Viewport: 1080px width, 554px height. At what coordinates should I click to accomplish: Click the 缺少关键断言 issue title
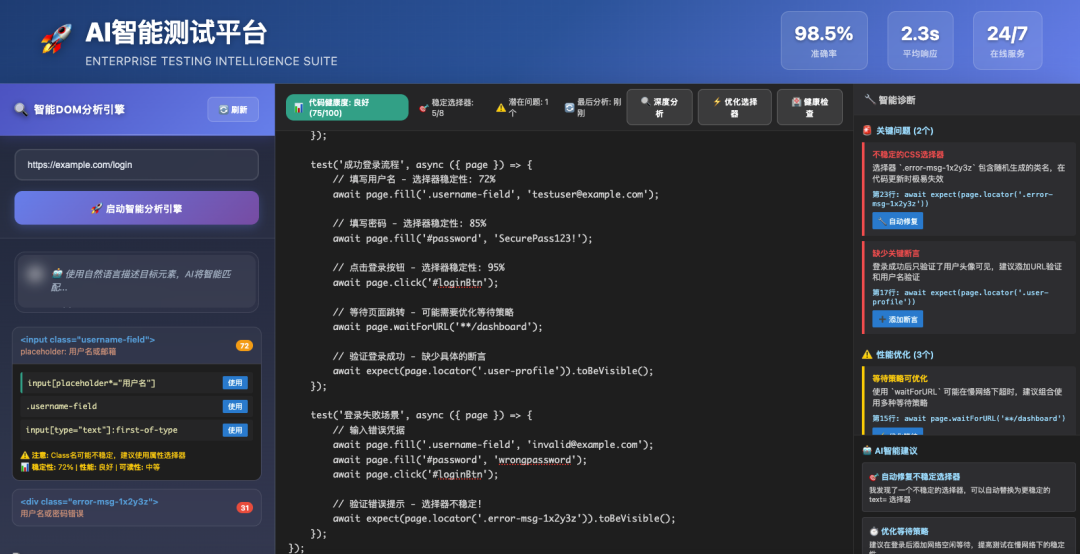[x=896, y=253]
